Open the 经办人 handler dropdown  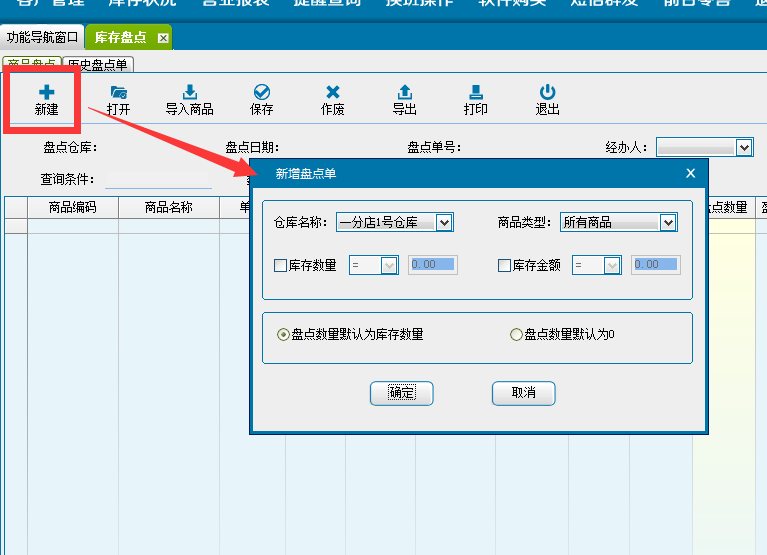[x=743, y=147]
